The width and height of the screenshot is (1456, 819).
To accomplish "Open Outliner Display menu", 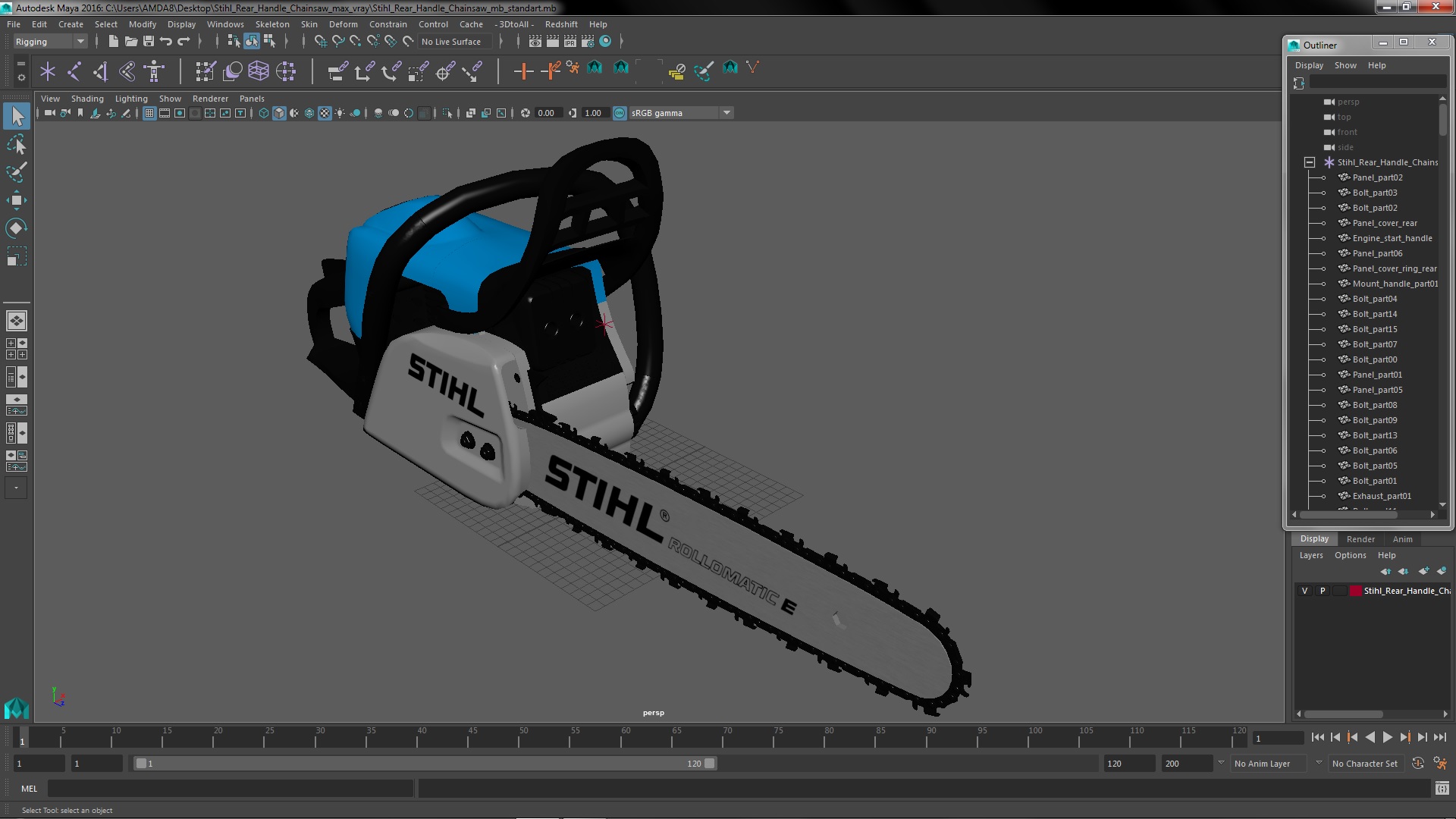I will coord(1309,65).
